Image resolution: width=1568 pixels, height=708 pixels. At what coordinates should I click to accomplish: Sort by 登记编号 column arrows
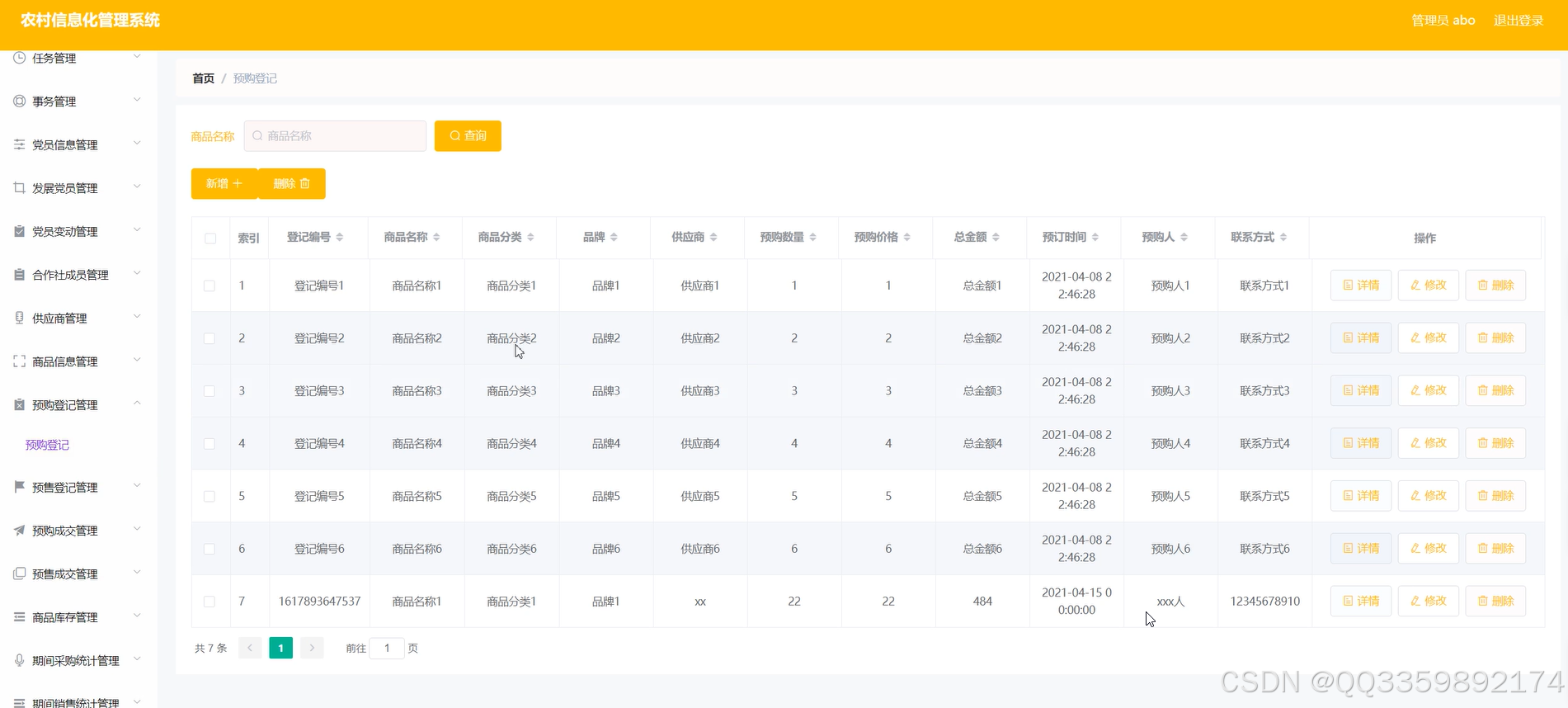click(x=340, y=238)
